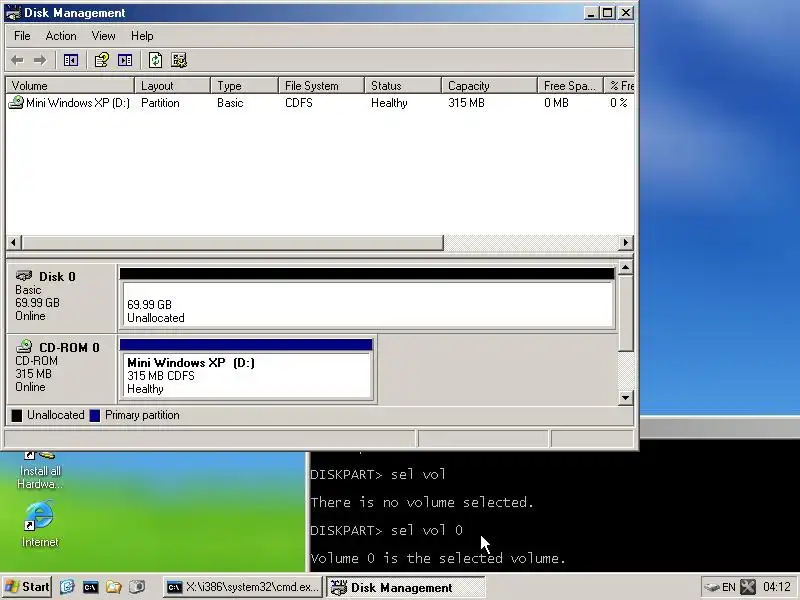Select the CD-ROM 0 label panel
This screenshot has width=800, height=600.
coord(61,368)
